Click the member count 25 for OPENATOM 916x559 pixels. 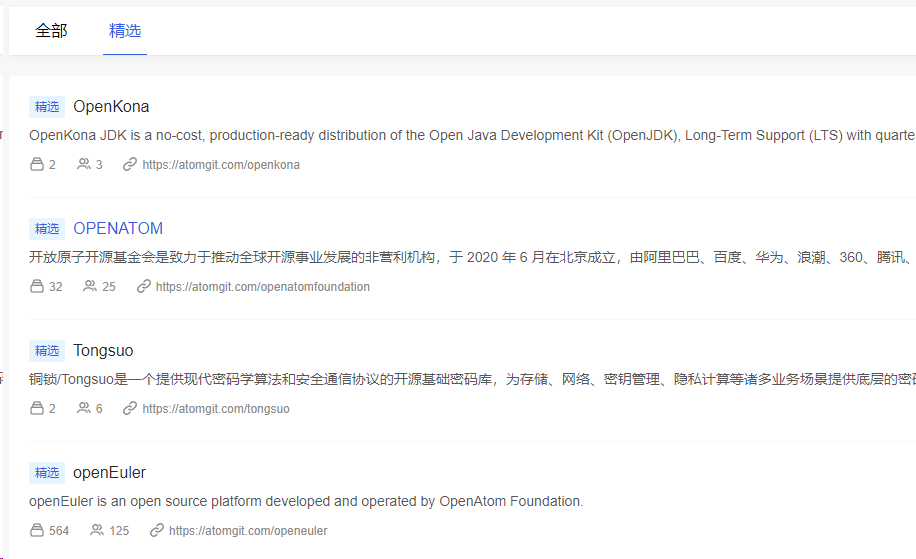tap(109, 287)
